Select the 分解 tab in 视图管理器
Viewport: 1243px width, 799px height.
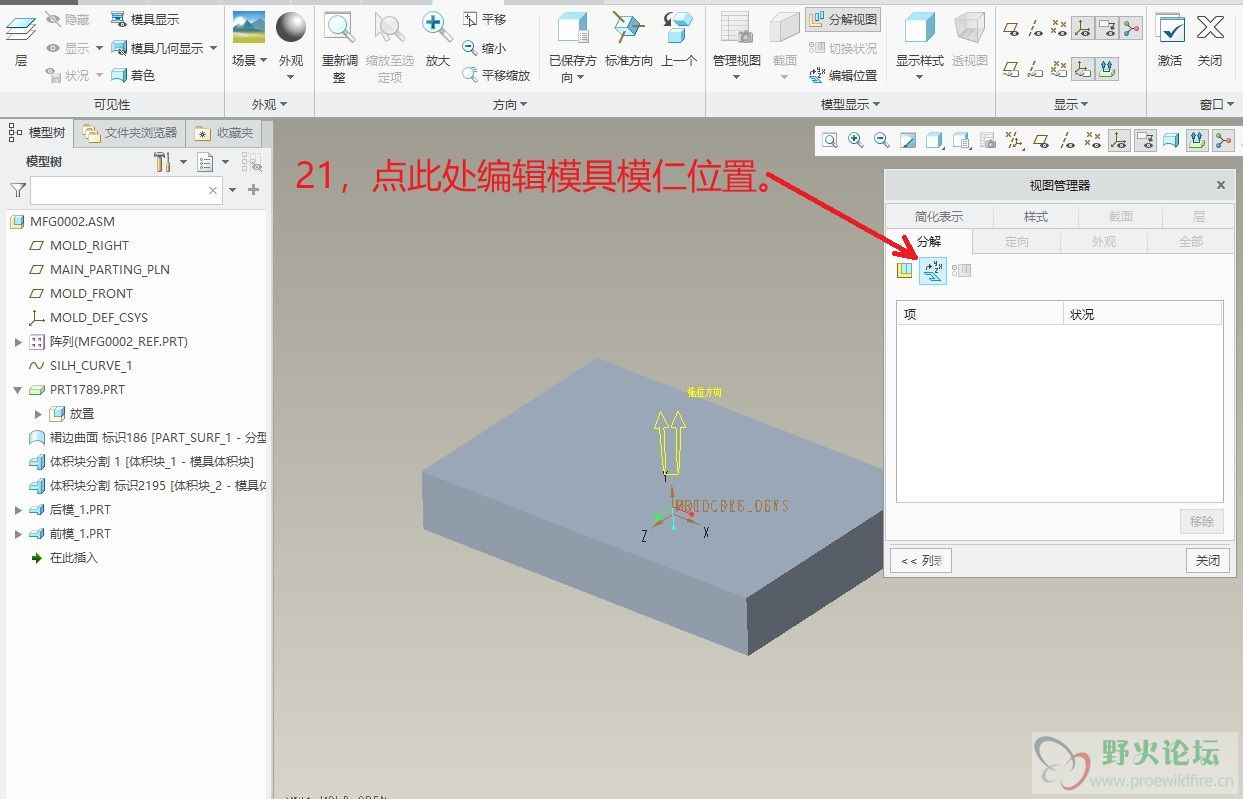[x=929, y=241]
